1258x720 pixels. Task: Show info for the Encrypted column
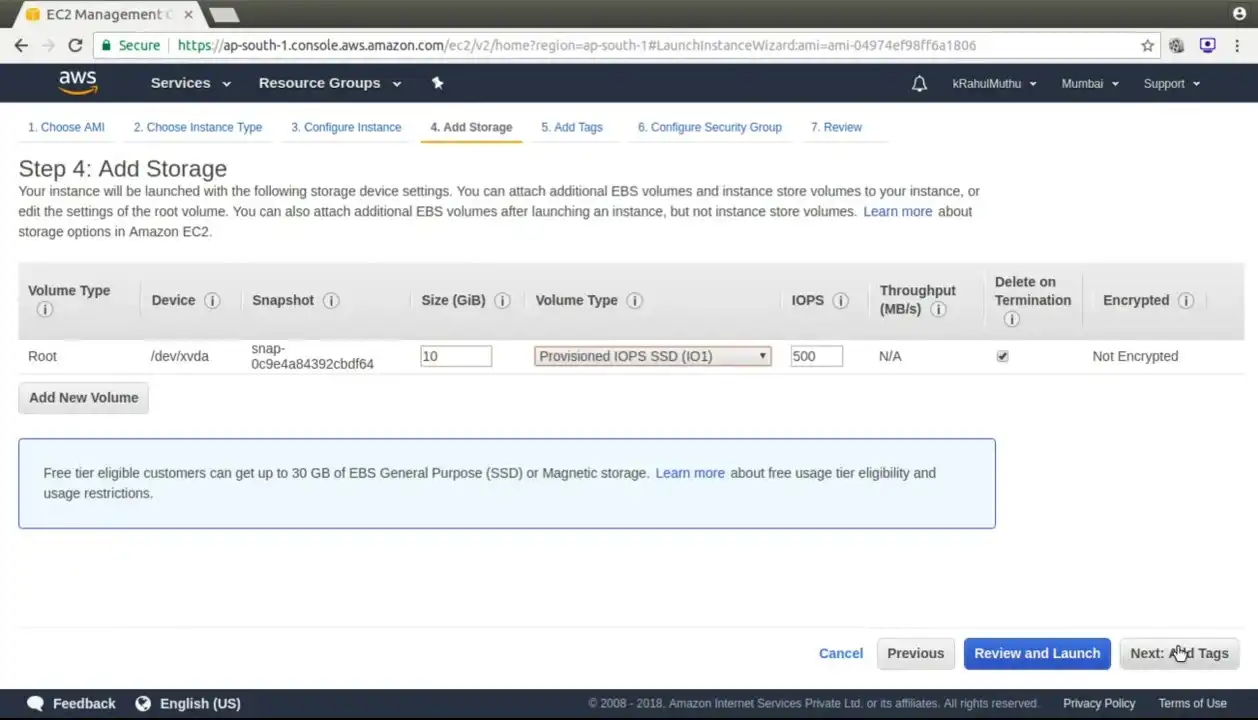click(x=1186, y=300)
